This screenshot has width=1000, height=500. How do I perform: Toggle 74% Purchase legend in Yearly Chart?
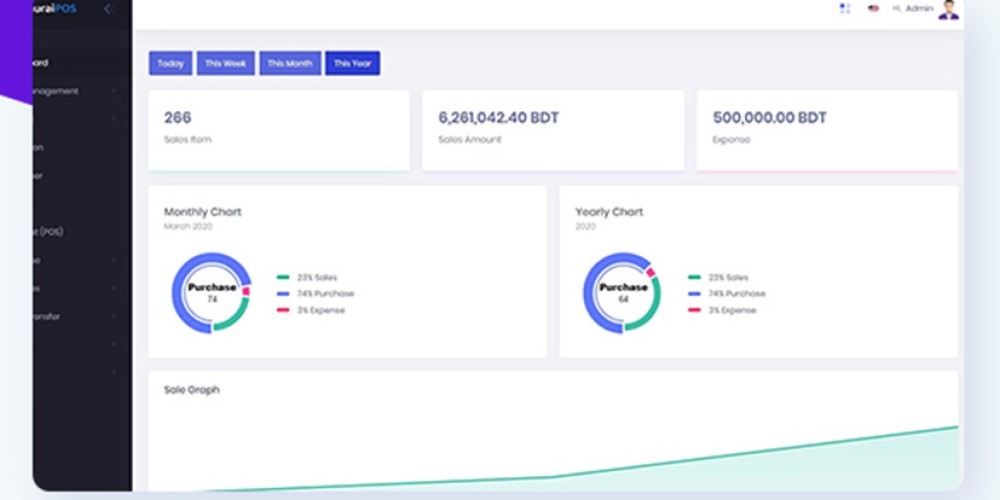(726, 294)
